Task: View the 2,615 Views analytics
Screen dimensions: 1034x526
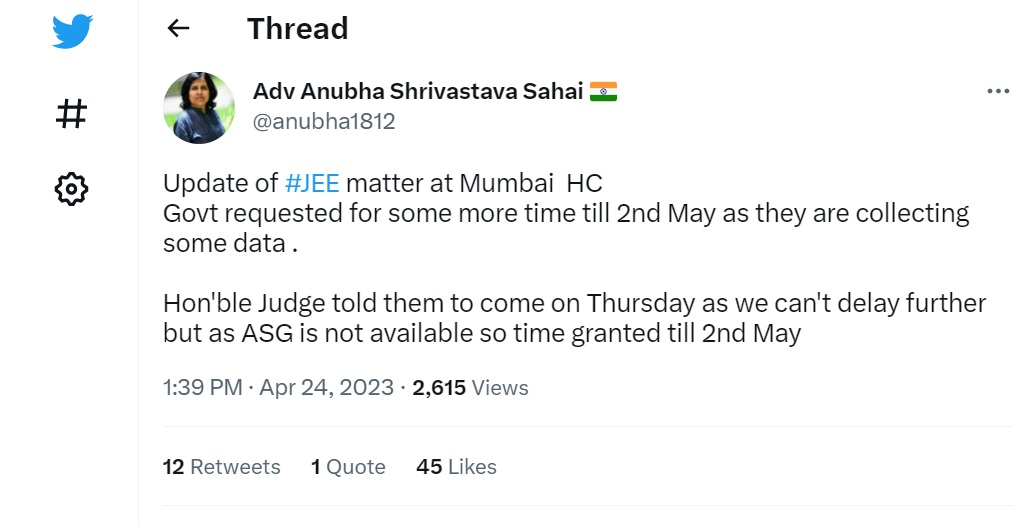Action: pos(471,388)
